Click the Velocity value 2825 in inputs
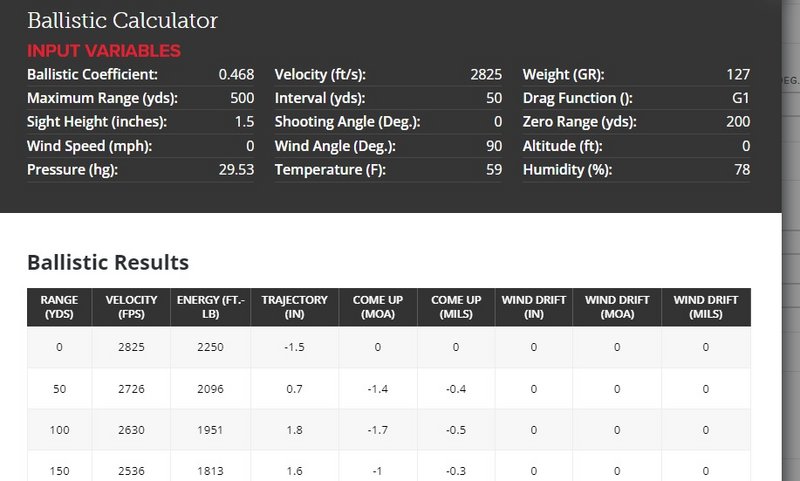The width and height of the screenshot is (800, 481). pos(486,74)
